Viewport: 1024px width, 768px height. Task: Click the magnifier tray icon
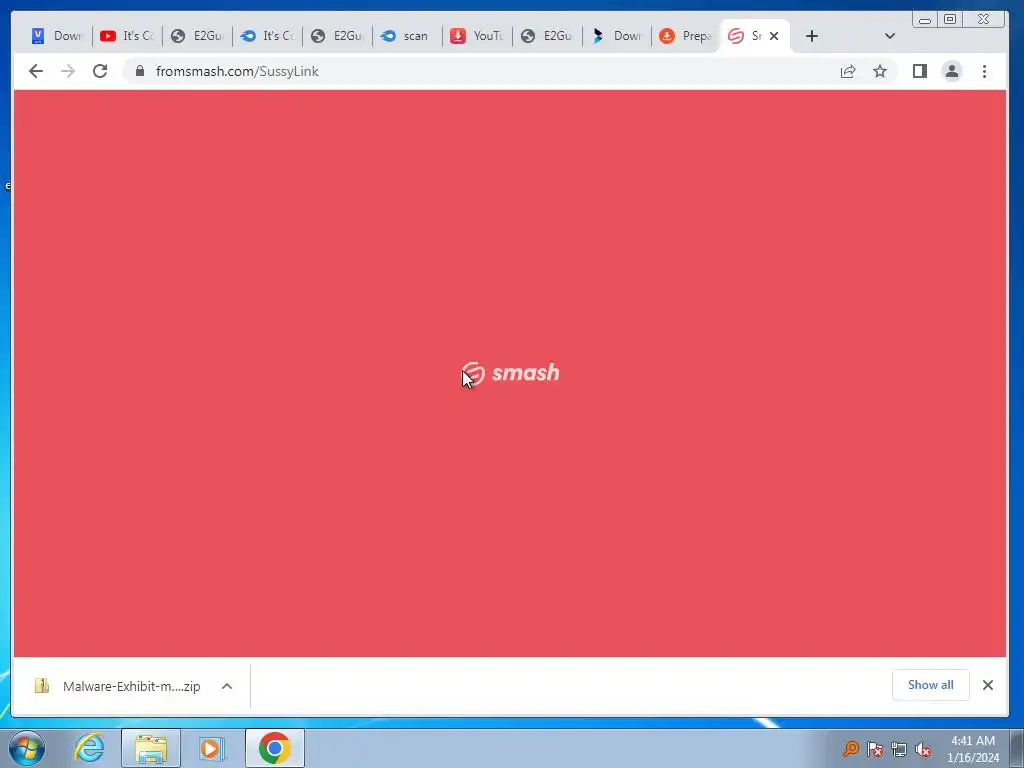pos(851,748)
